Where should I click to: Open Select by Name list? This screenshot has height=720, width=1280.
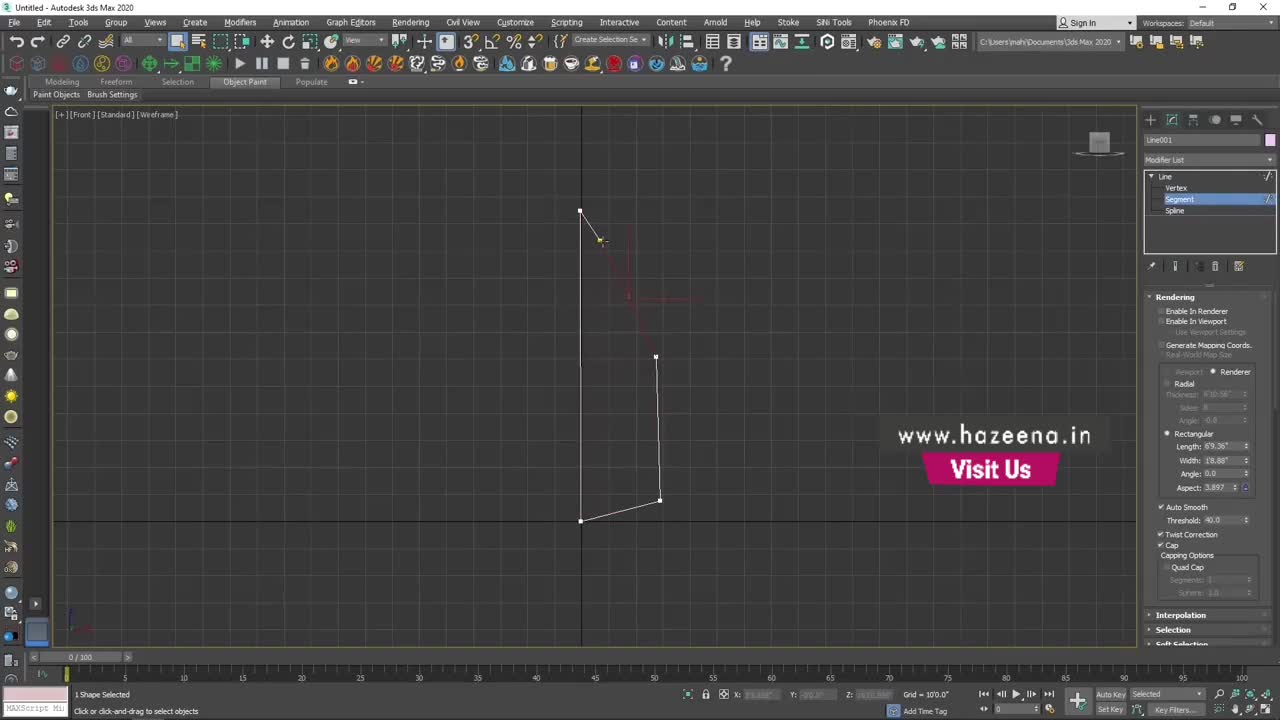198,41
